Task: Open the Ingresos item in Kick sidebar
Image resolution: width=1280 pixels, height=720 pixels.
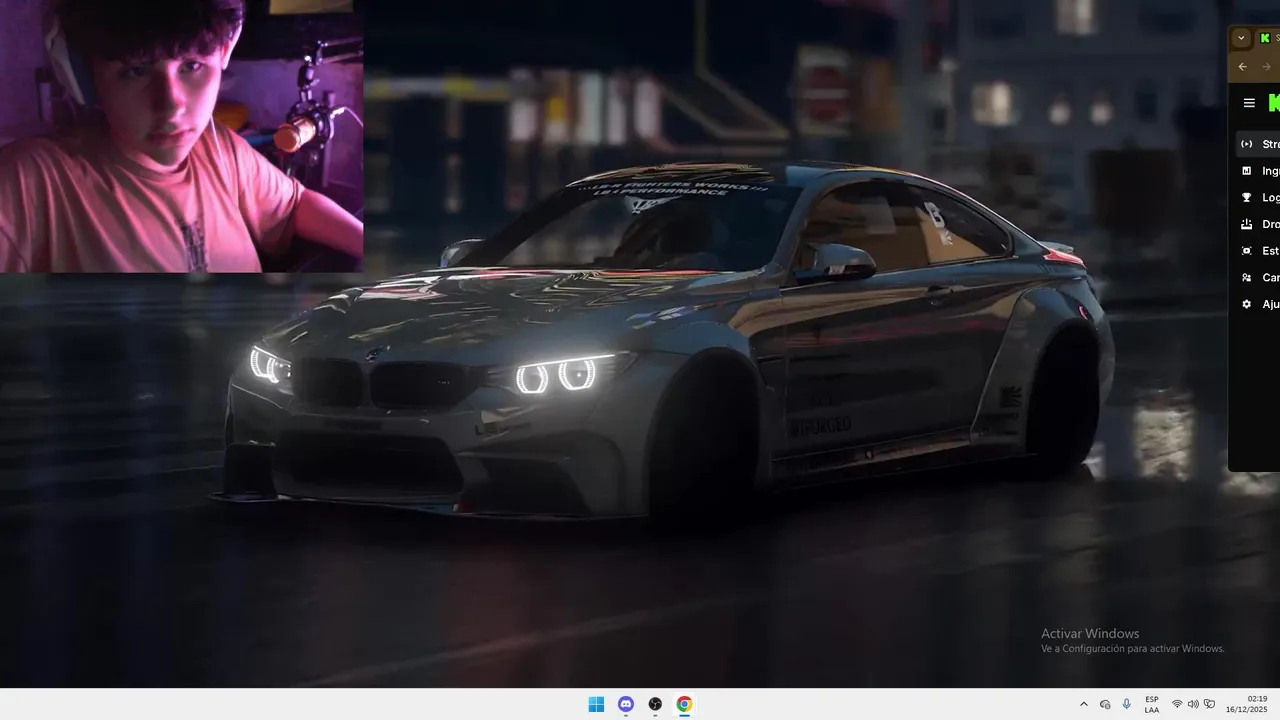Action: pos(1258,171)
